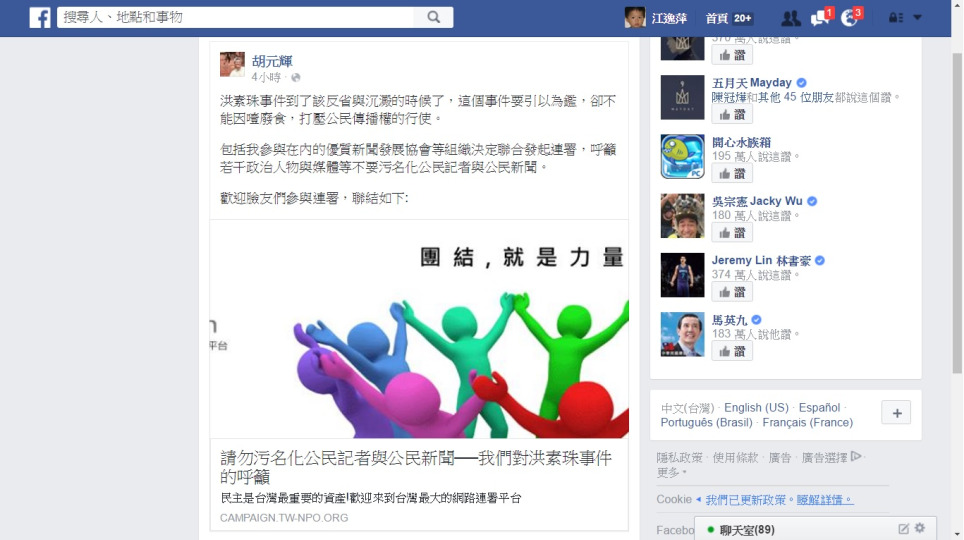
Task: Click the chat settings gear icon
Action: click(920, 528)
